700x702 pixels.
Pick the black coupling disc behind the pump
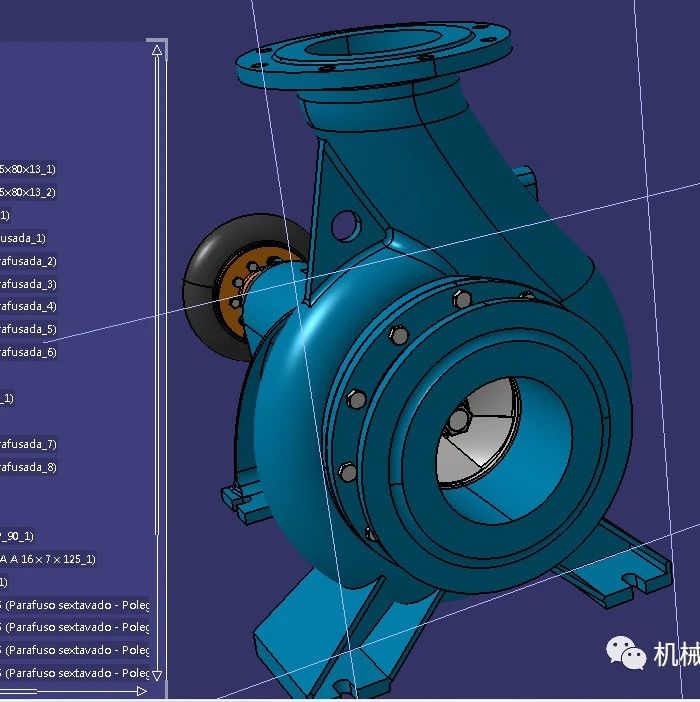point(200,287)
